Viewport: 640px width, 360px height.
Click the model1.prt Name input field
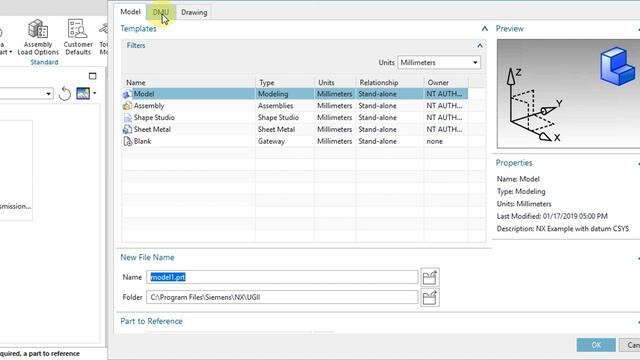282,277
